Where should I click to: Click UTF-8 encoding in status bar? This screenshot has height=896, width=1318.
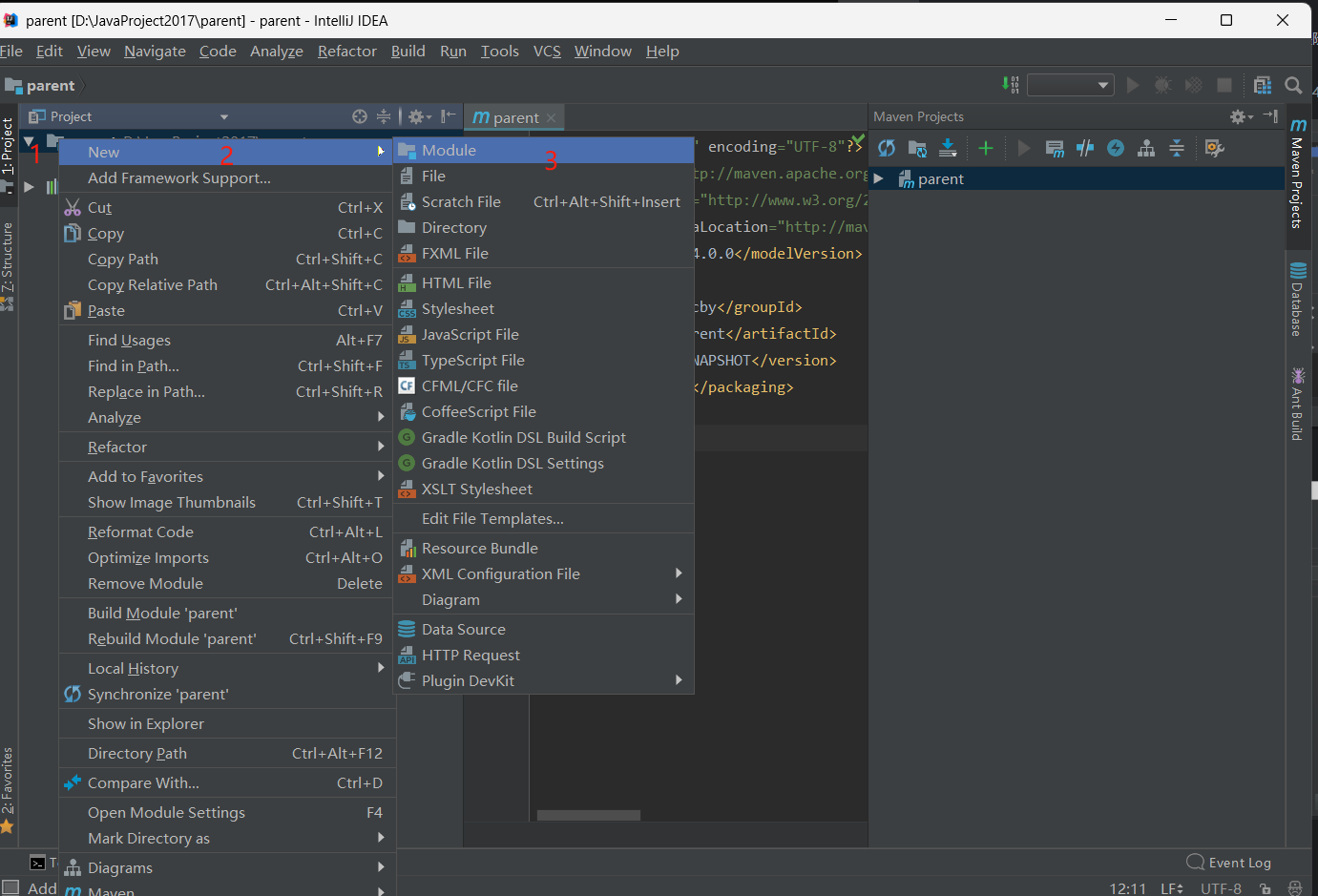coord(1221,888)
